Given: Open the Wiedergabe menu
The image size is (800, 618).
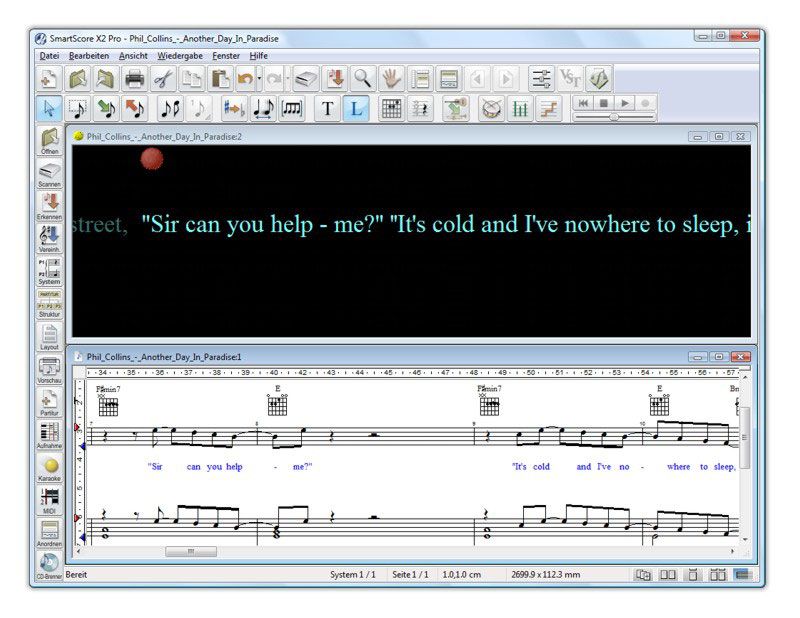Looking at the screenshot, I should (180, 56).
